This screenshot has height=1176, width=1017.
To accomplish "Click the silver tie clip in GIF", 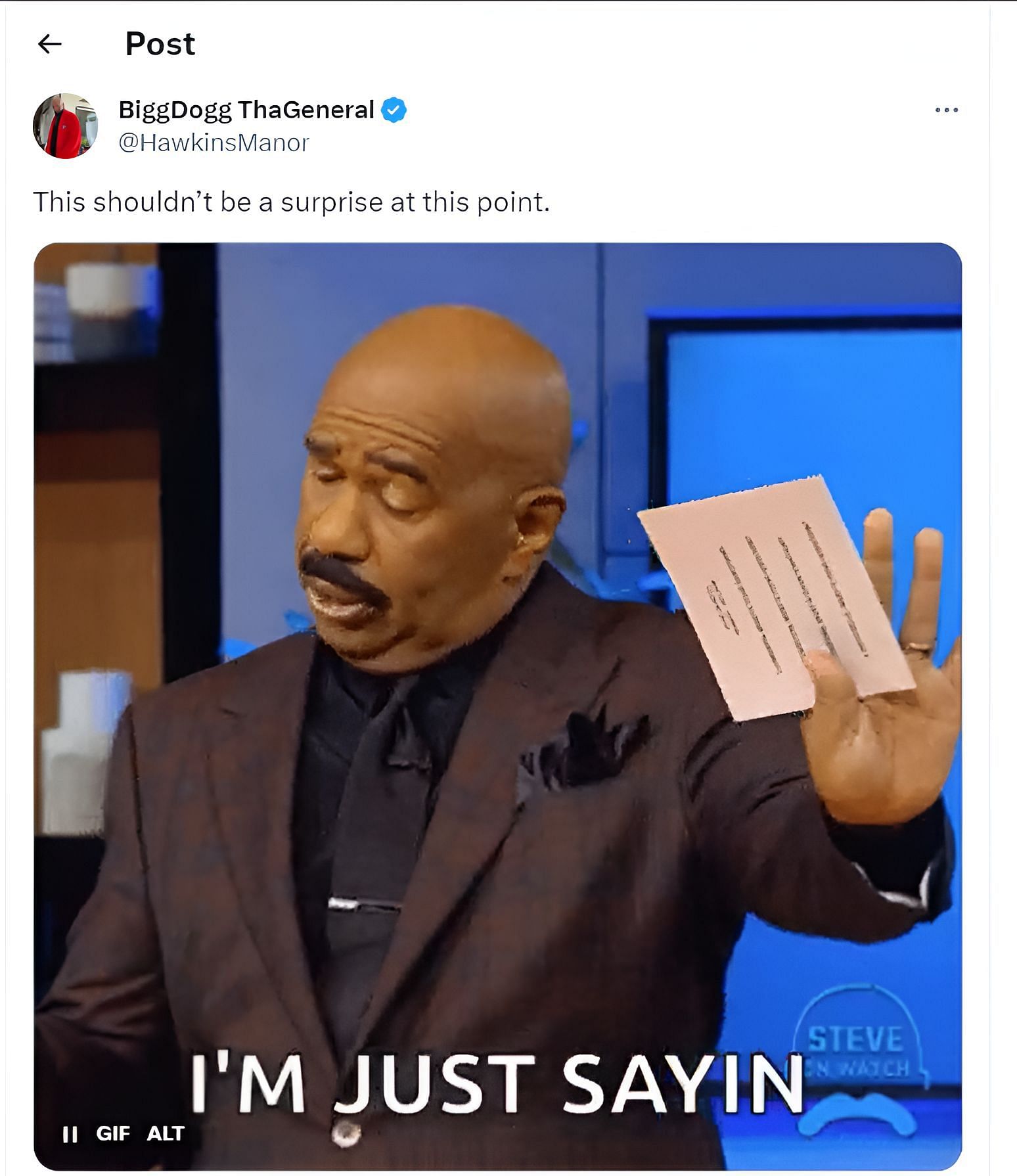I will tap(363, 905).
